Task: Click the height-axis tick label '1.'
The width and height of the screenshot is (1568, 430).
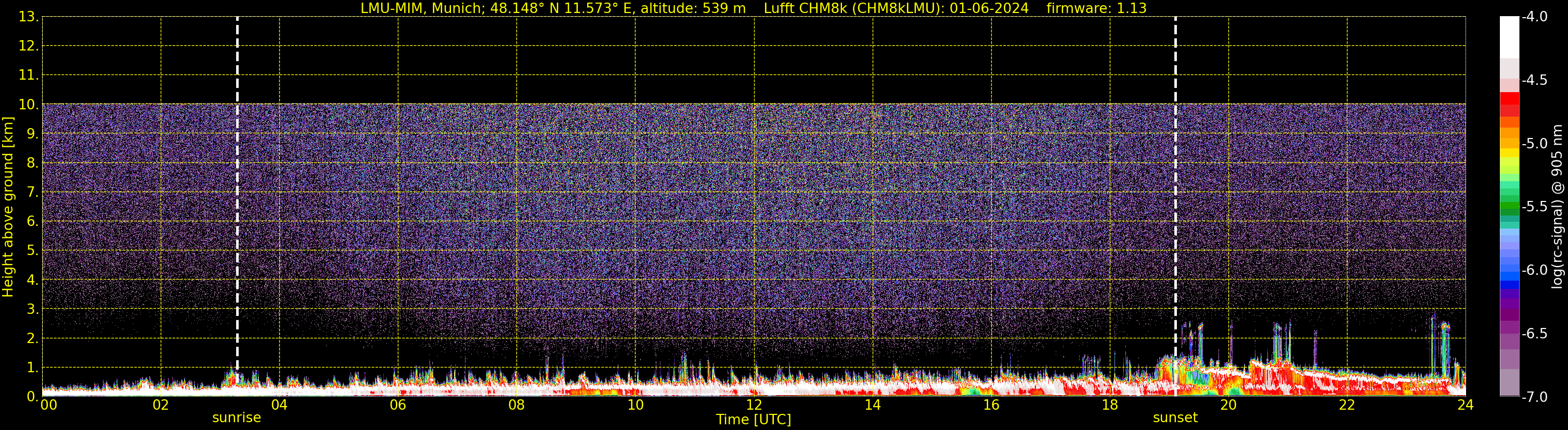Action: [32, 367]
